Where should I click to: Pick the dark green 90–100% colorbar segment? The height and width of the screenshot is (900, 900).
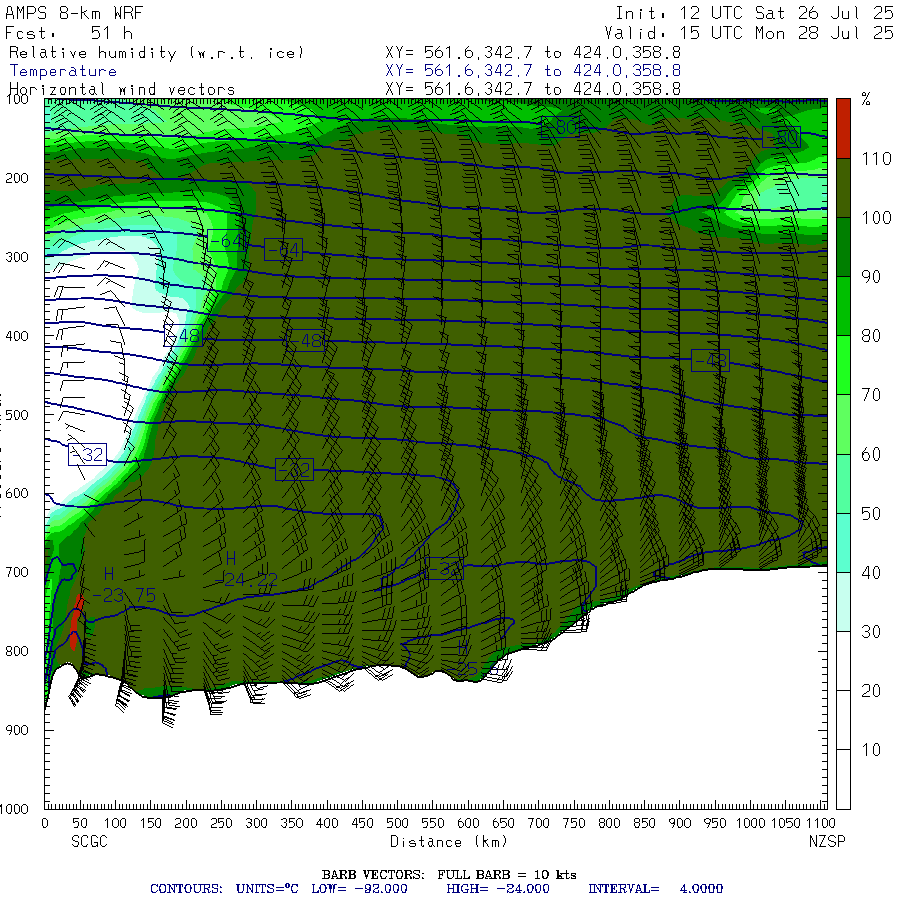point(843,247)
